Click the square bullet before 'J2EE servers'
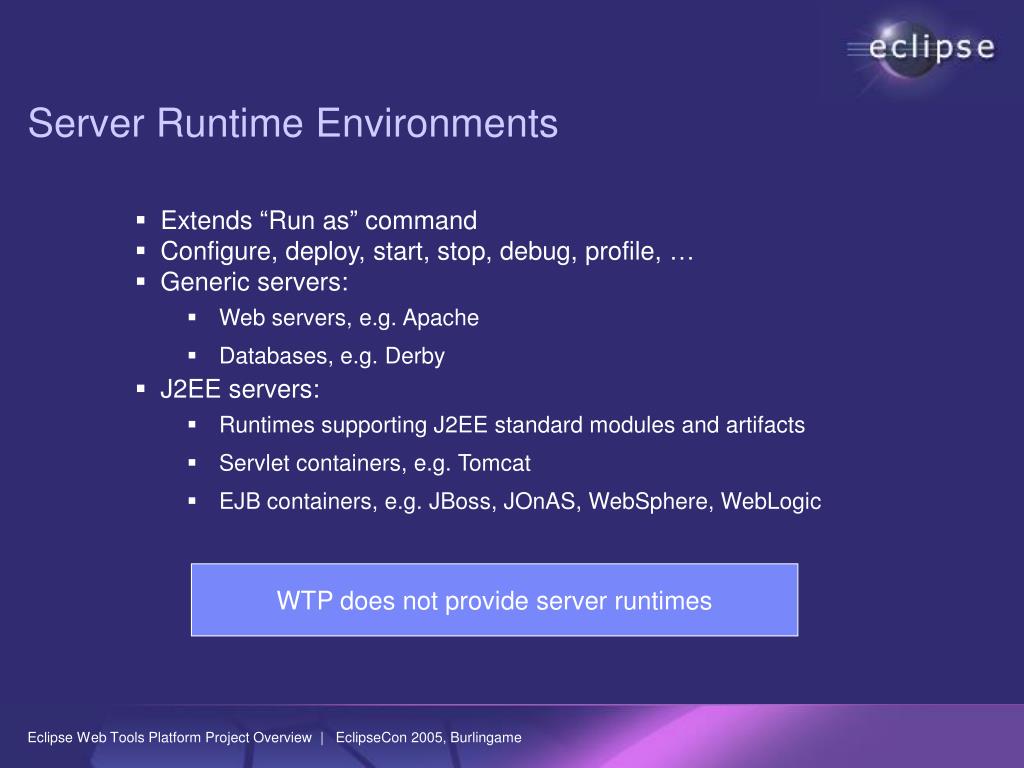The height and width of the screenshot is (768, 1024). (x=140, y=389)
